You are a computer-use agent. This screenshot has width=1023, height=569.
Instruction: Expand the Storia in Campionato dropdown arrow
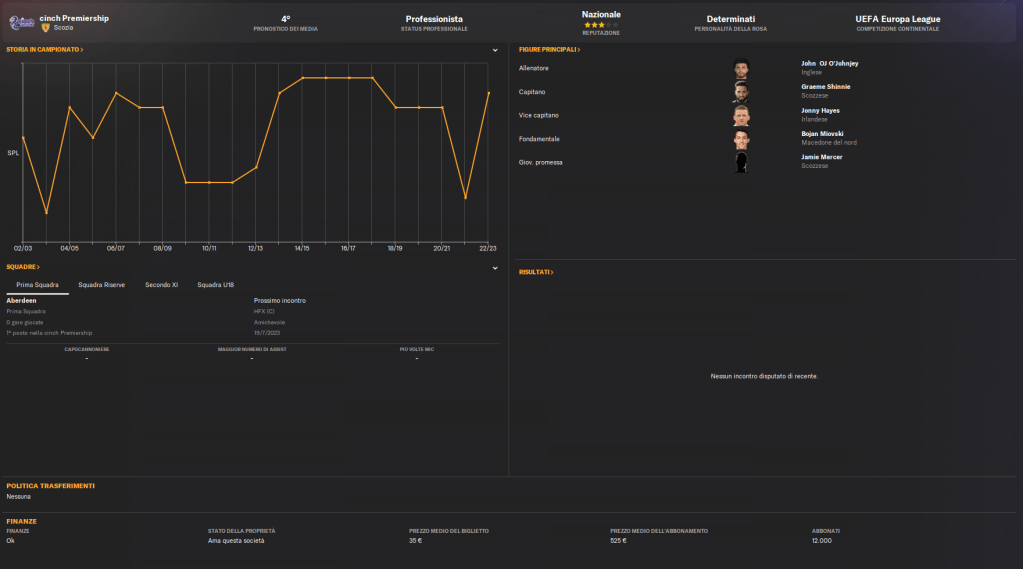coord(495,50)
